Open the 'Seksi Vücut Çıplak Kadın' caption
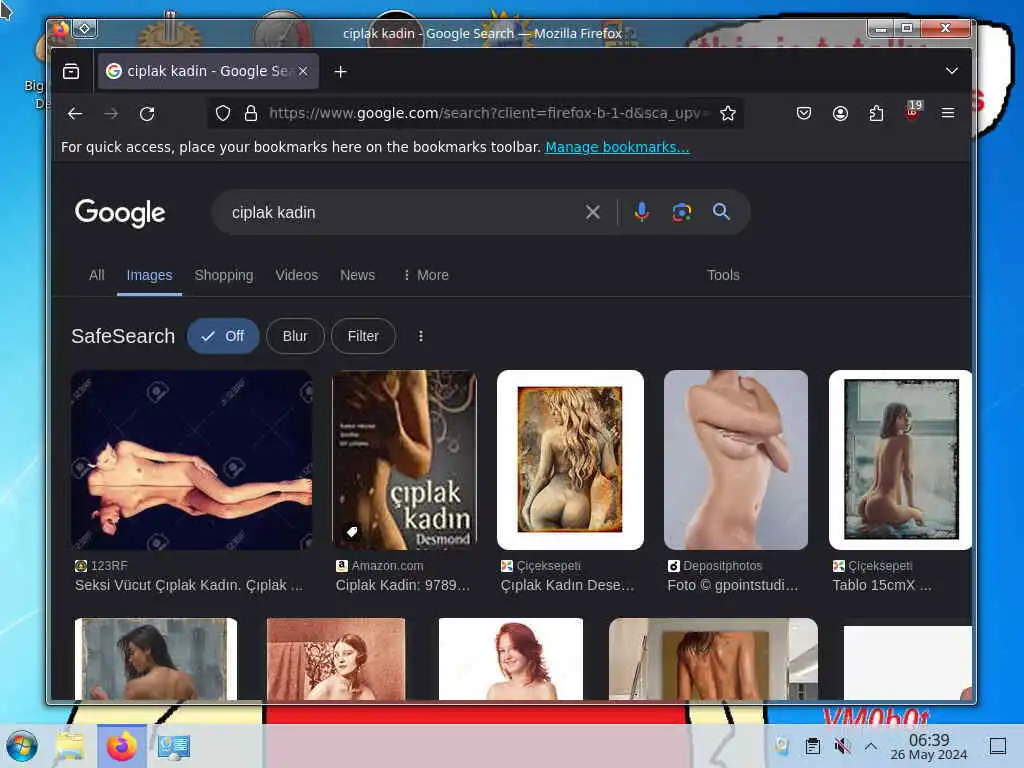This screenshot has height=768, width=1024. click(189, 585)
